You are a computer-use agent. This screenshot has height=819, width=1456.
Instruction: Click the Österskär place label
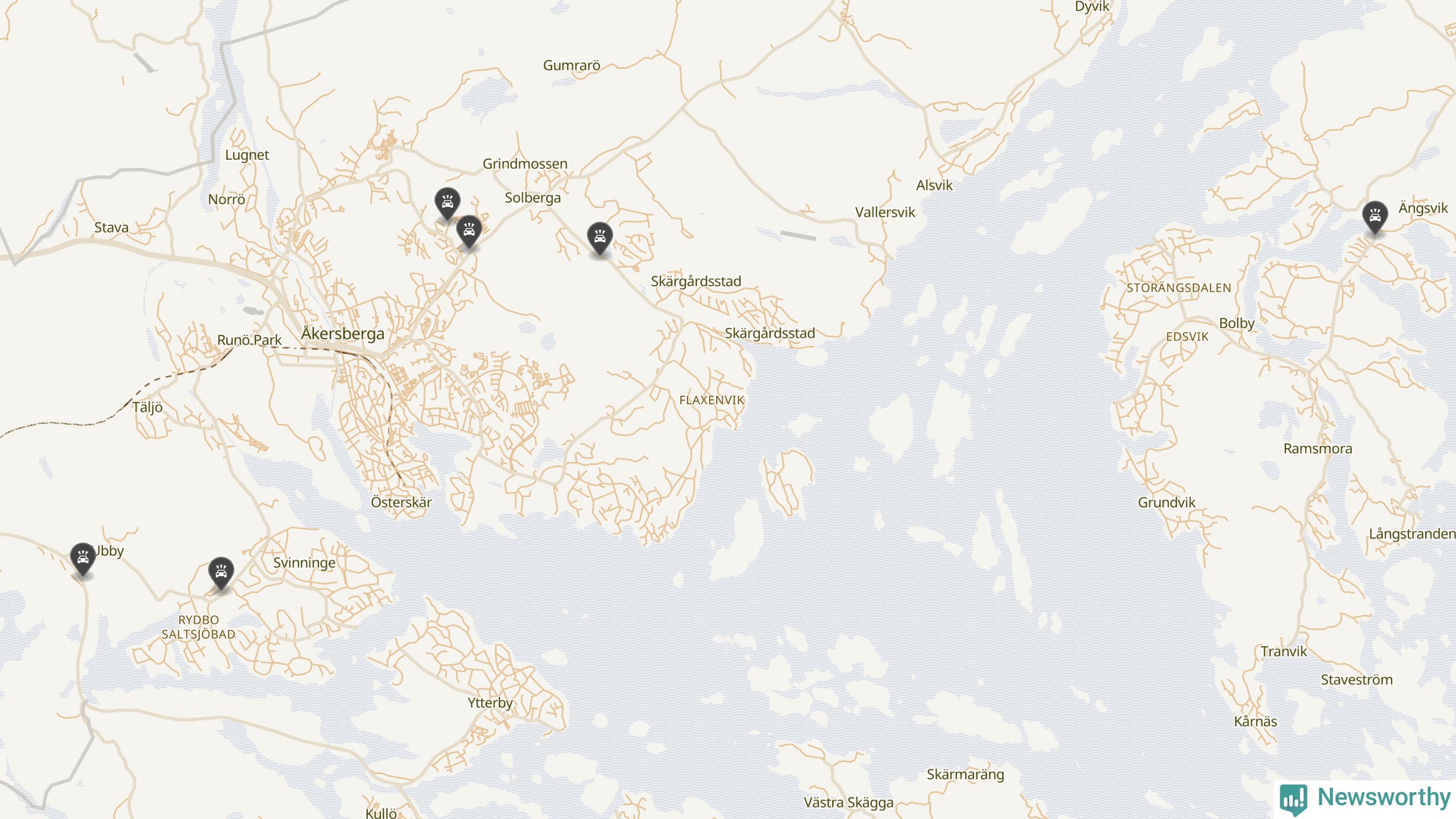pos(402,502)
